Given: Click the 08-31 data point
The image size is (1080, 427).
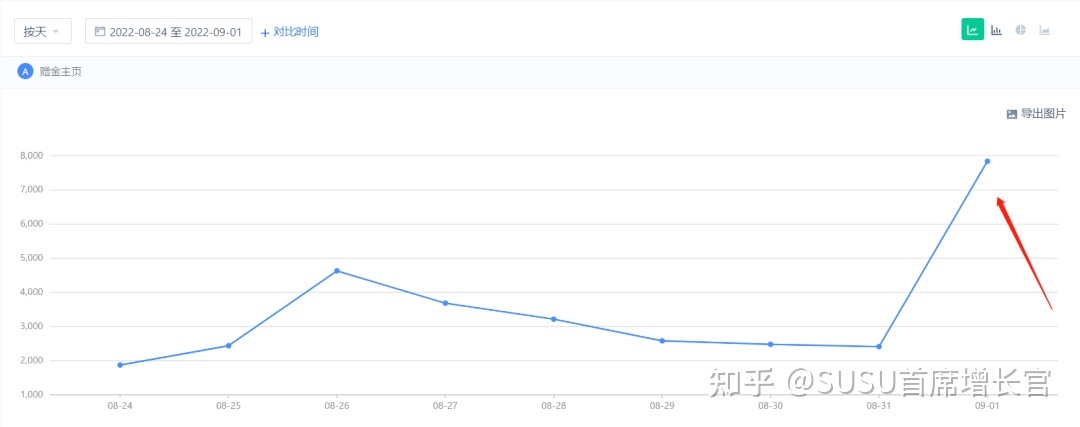Looking at the screenshot, I should pos(879,347).
